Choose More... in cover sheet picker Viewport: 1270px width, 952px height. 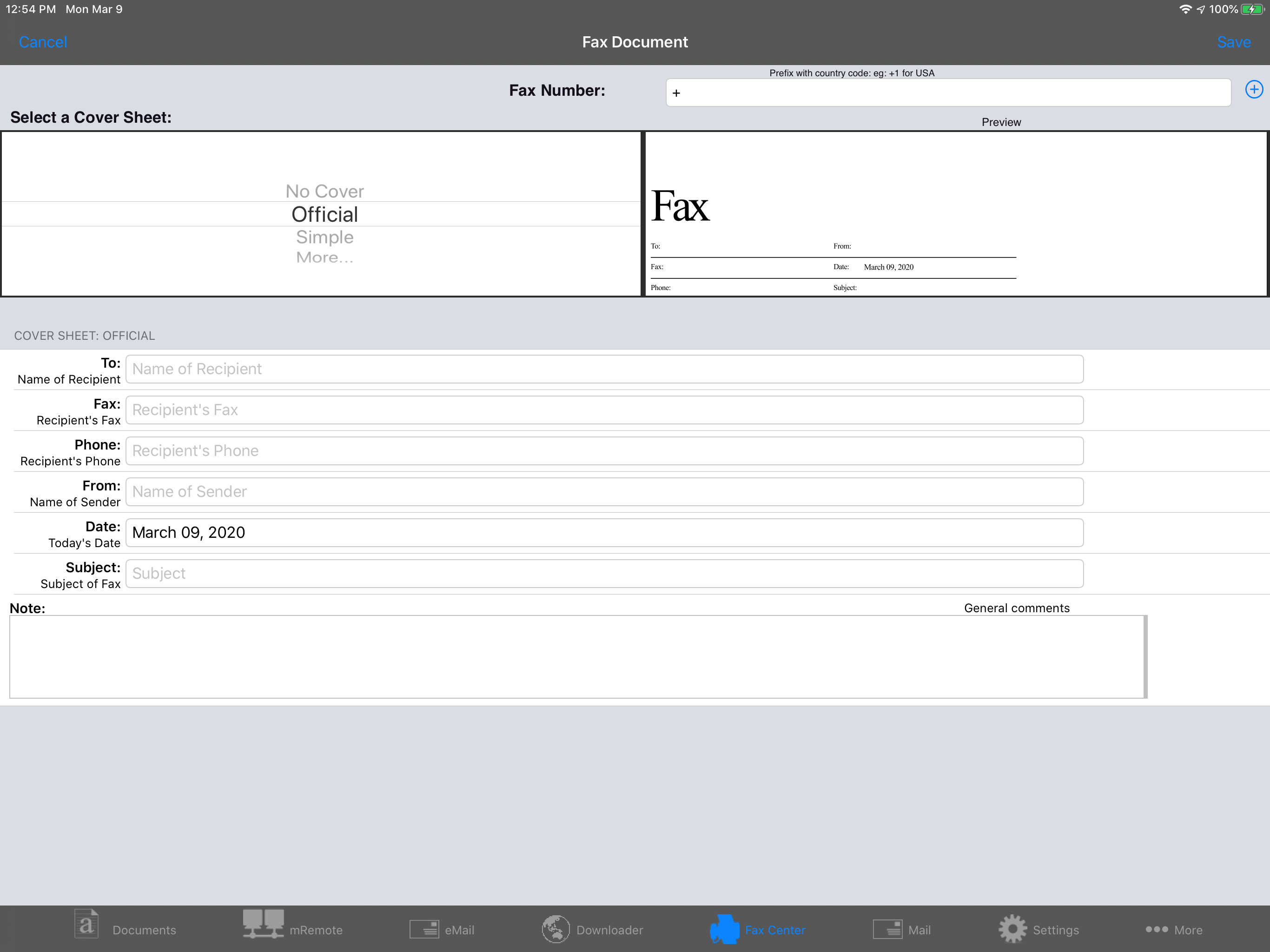click(325, 257)
